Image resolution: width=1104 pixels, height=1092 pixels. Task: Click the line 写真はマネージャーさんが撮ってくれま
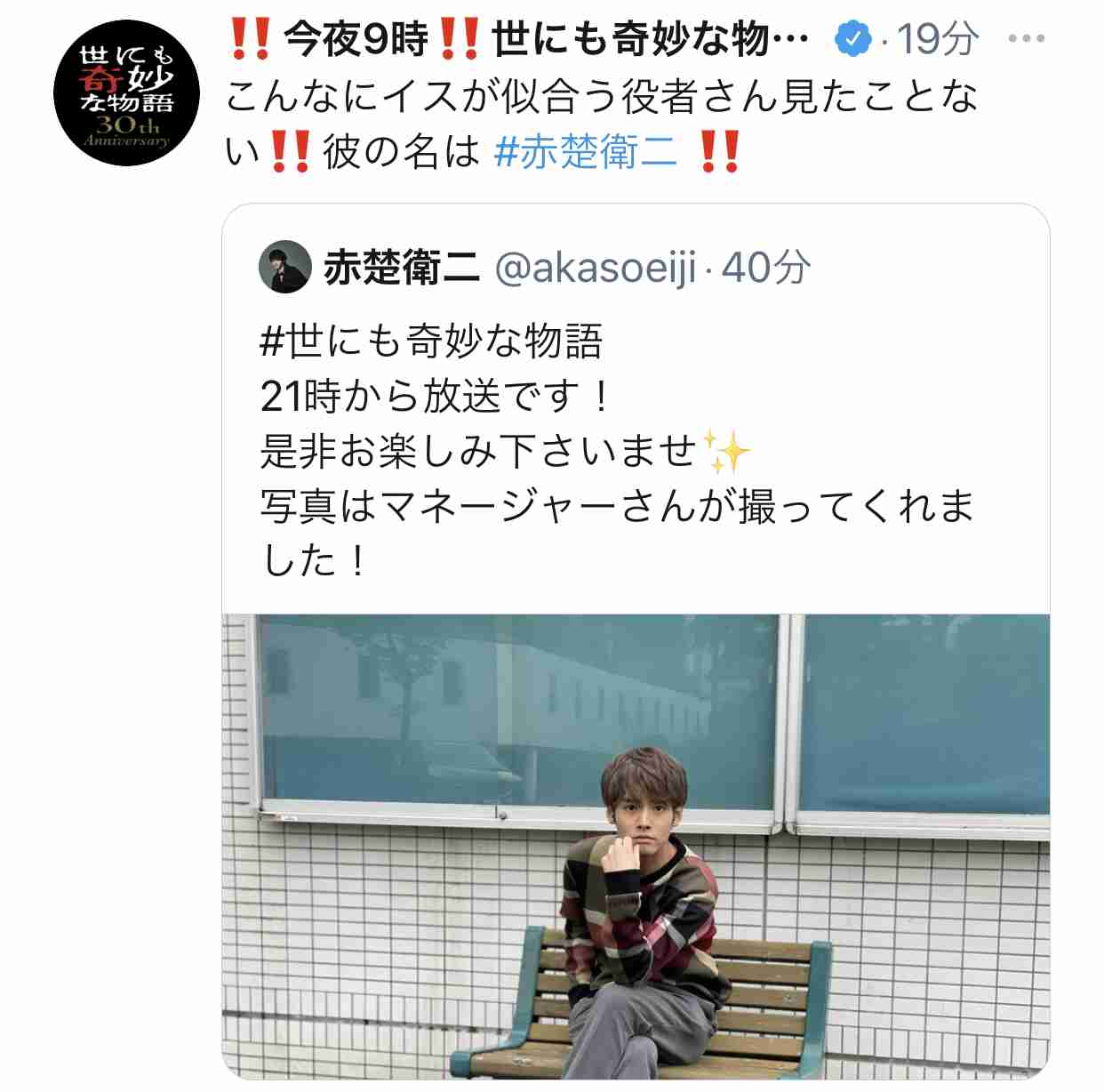(618, 506)
